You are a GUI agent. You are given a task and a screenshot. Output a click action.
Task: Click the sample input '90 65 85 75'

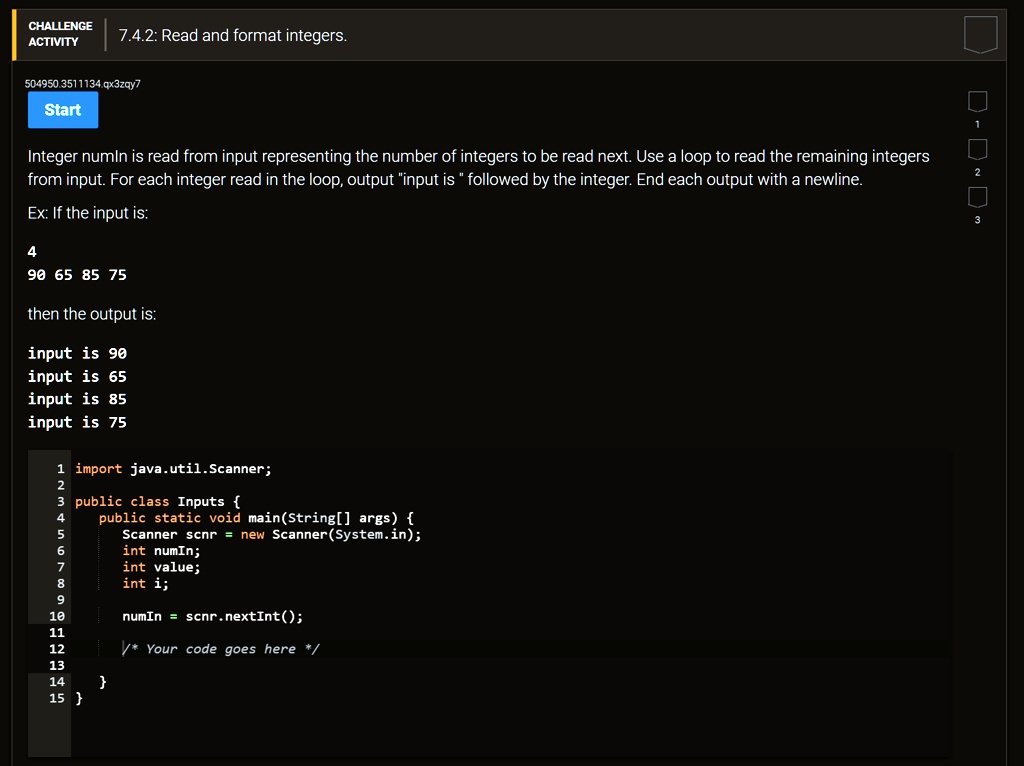77,275
